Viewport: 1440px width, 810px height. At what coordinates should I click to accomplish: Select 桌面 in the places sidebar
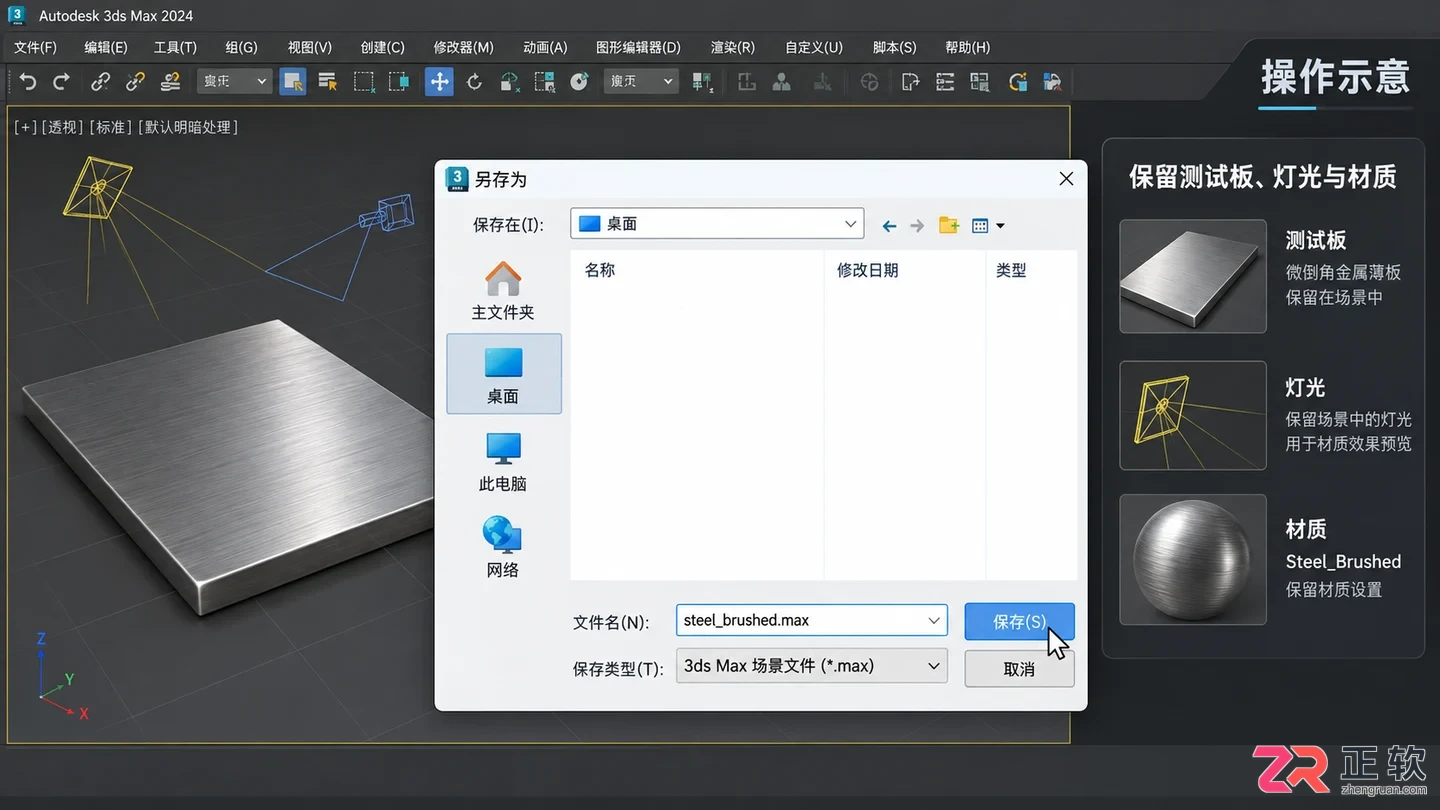point(504,374)
